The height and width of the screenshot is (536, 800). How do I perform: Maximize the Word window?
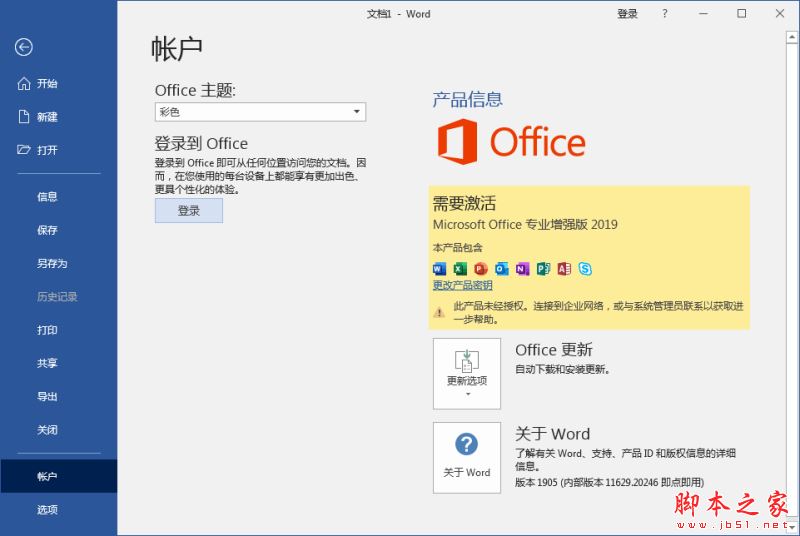741,14
